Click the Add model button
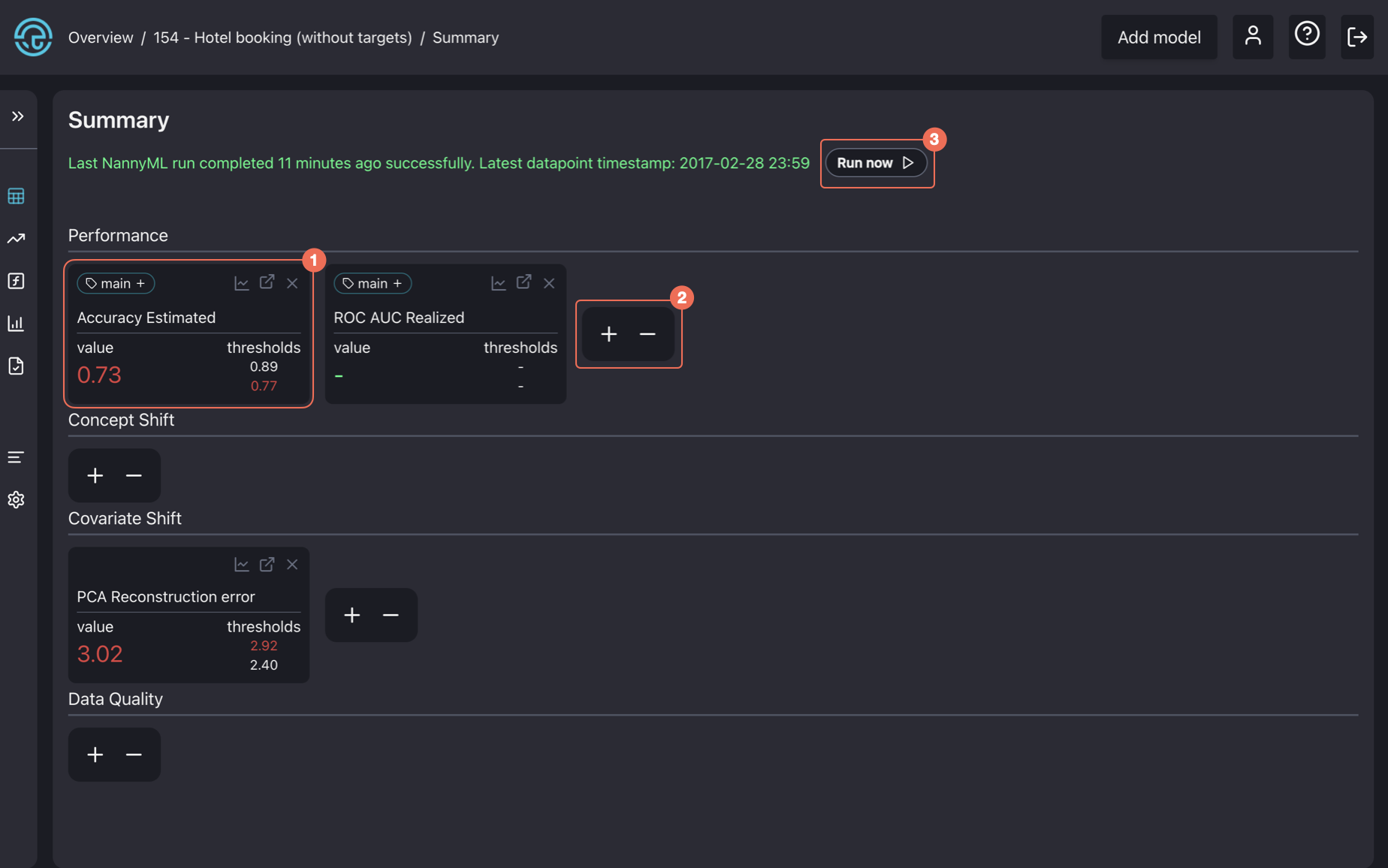1388x868 pixels. point(1158,37)
